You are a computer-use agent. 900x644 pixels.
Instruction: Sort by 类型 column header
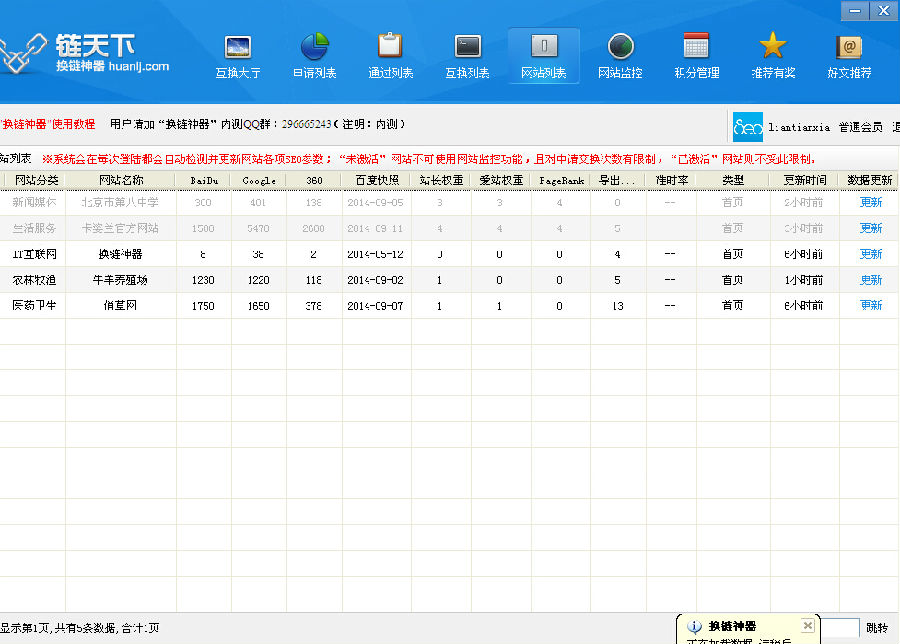733,180
